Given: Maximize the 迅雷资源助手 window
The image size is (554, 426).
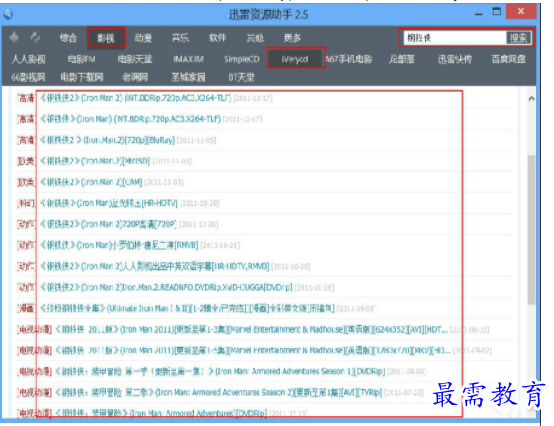Looking at the screenshot, I should click(497, 12).
